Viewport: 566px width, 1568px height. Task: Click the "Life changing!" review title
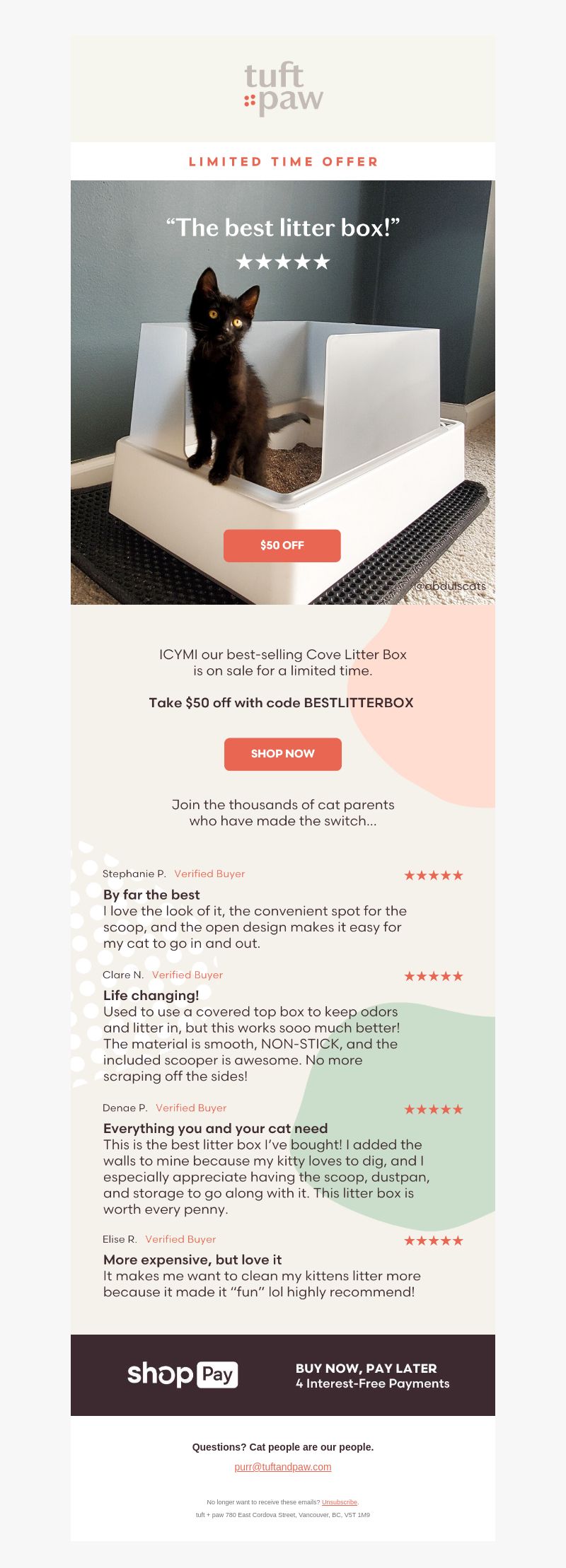[151, 996]
